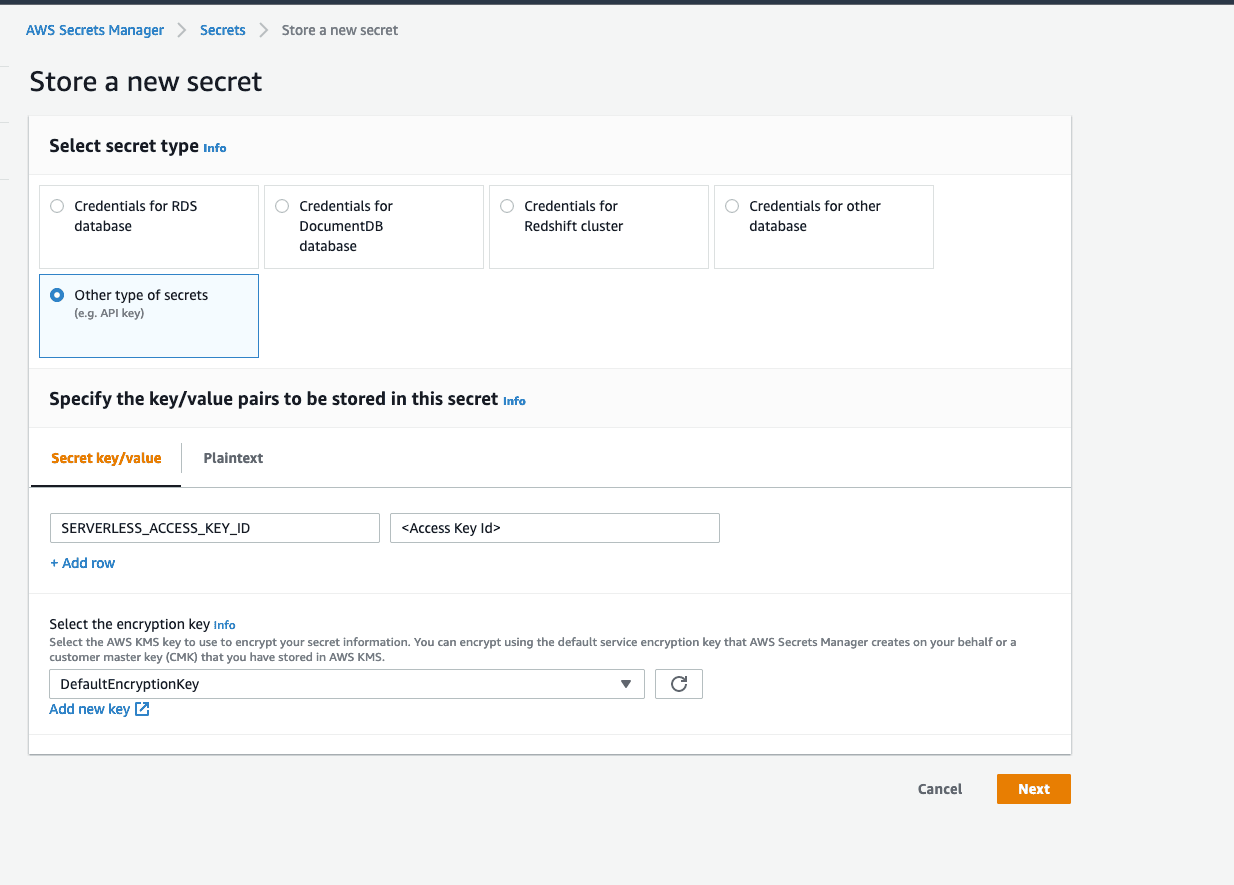
Task: Click the + Add row link
Action: (x=83, y=563)
